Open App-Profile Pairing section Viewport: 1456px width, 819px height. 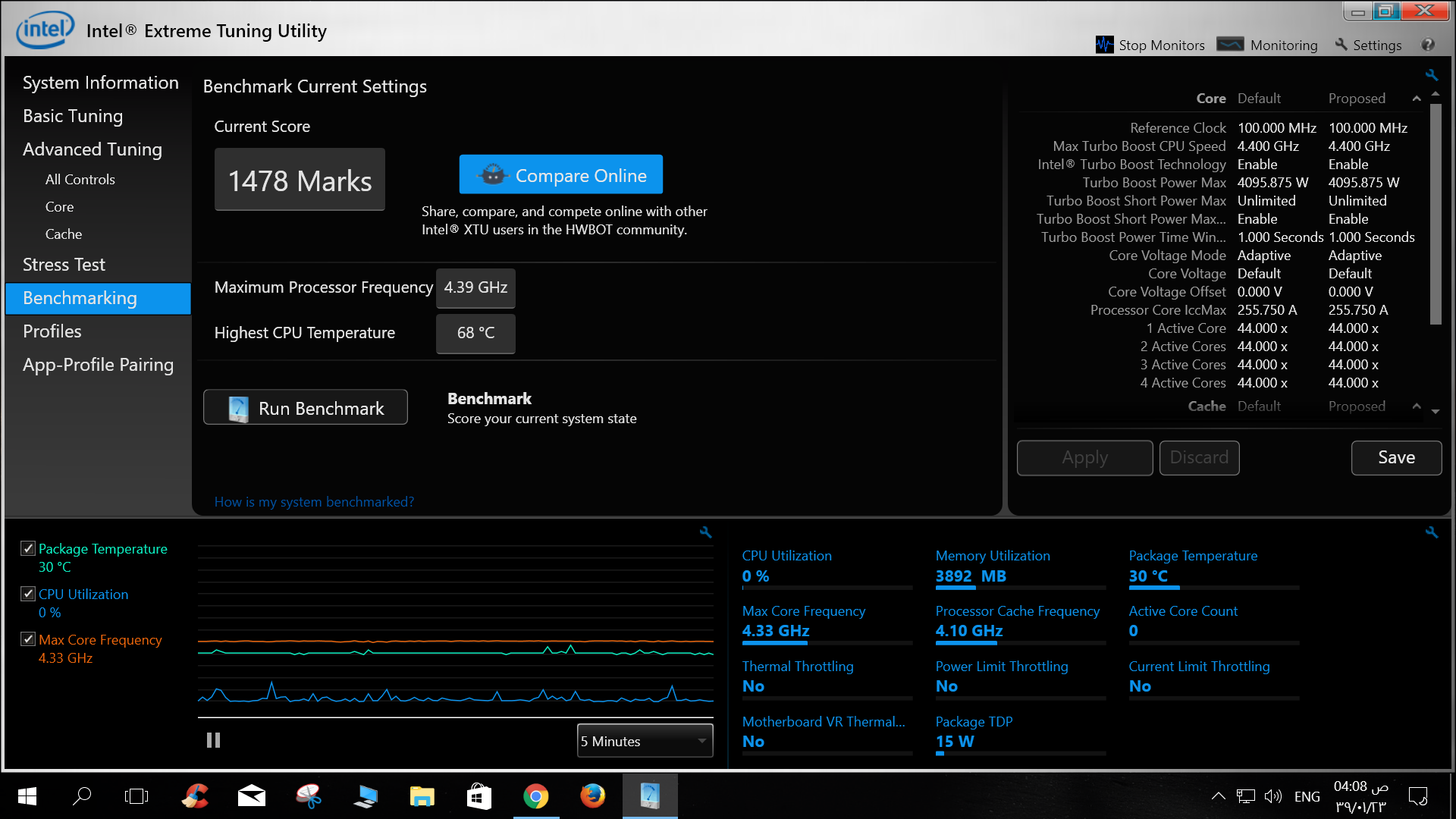[x=98, y=365]
